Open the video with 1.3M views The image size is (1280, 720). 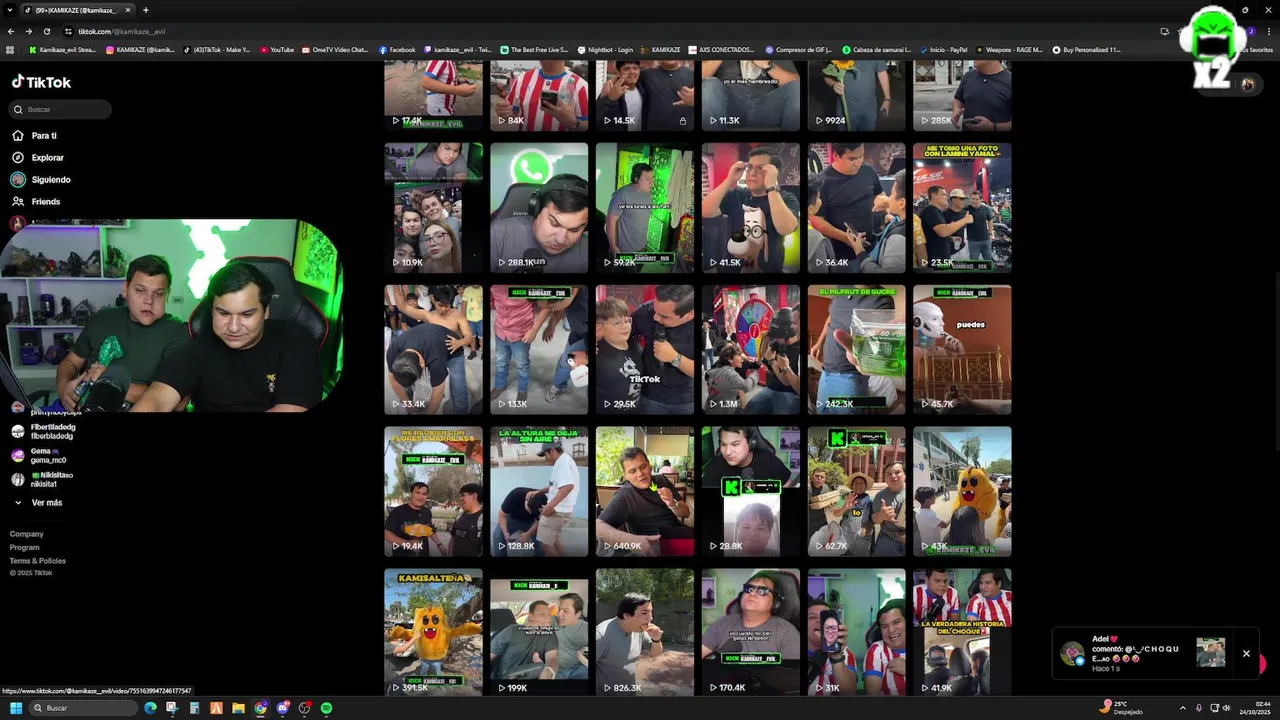pos(751,349)
